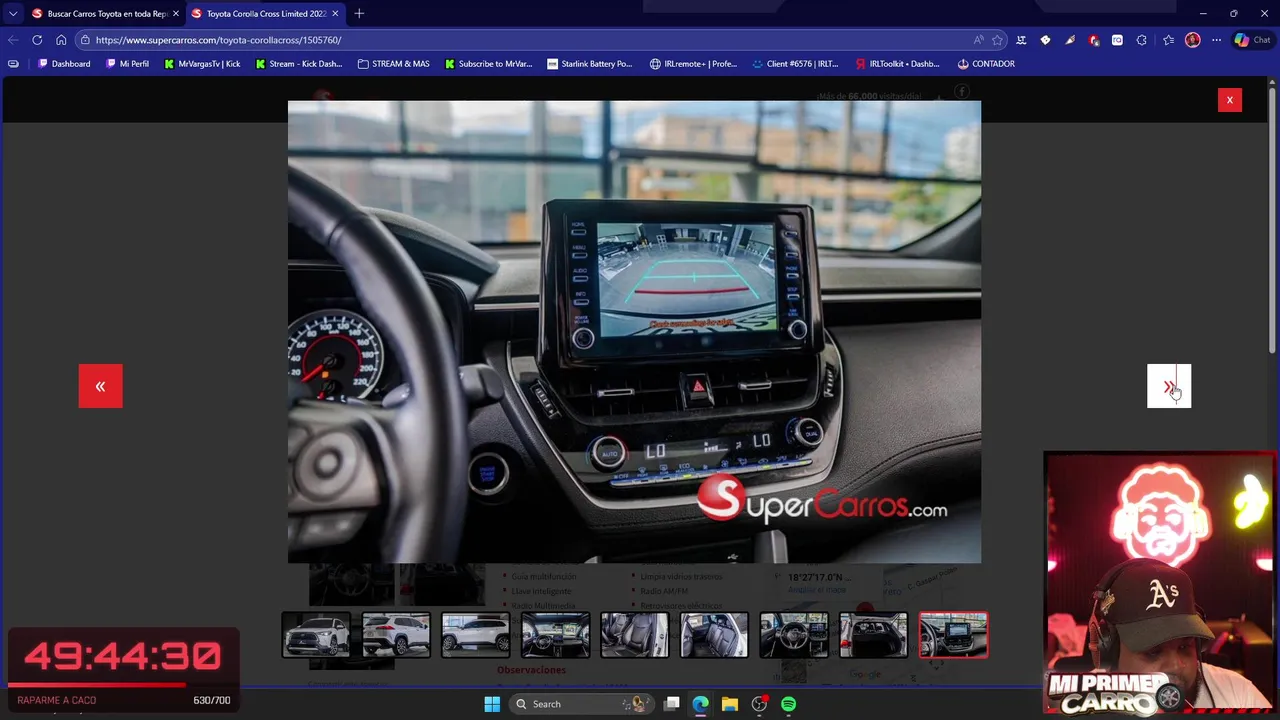Refresh the current page
The image size is (1280, 720).
pyautogui.click(x=37, y=40)
